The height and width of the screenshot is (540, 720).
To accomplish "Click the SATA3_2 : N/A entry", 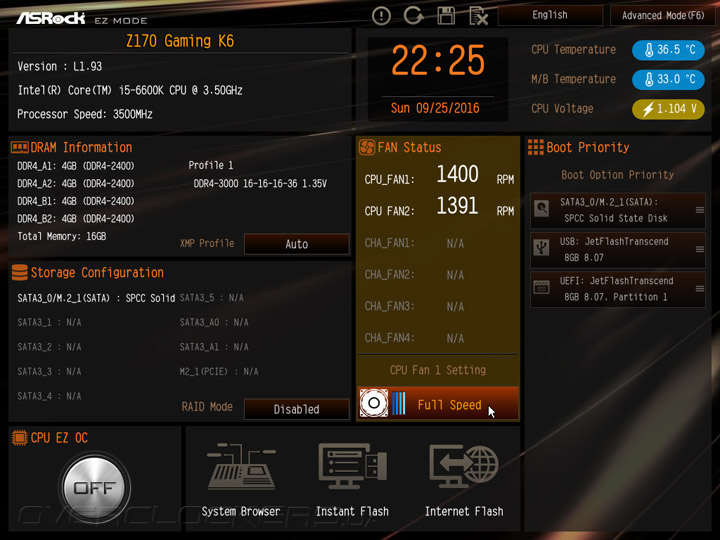I will pyautogui.click(x=49, y=347).
